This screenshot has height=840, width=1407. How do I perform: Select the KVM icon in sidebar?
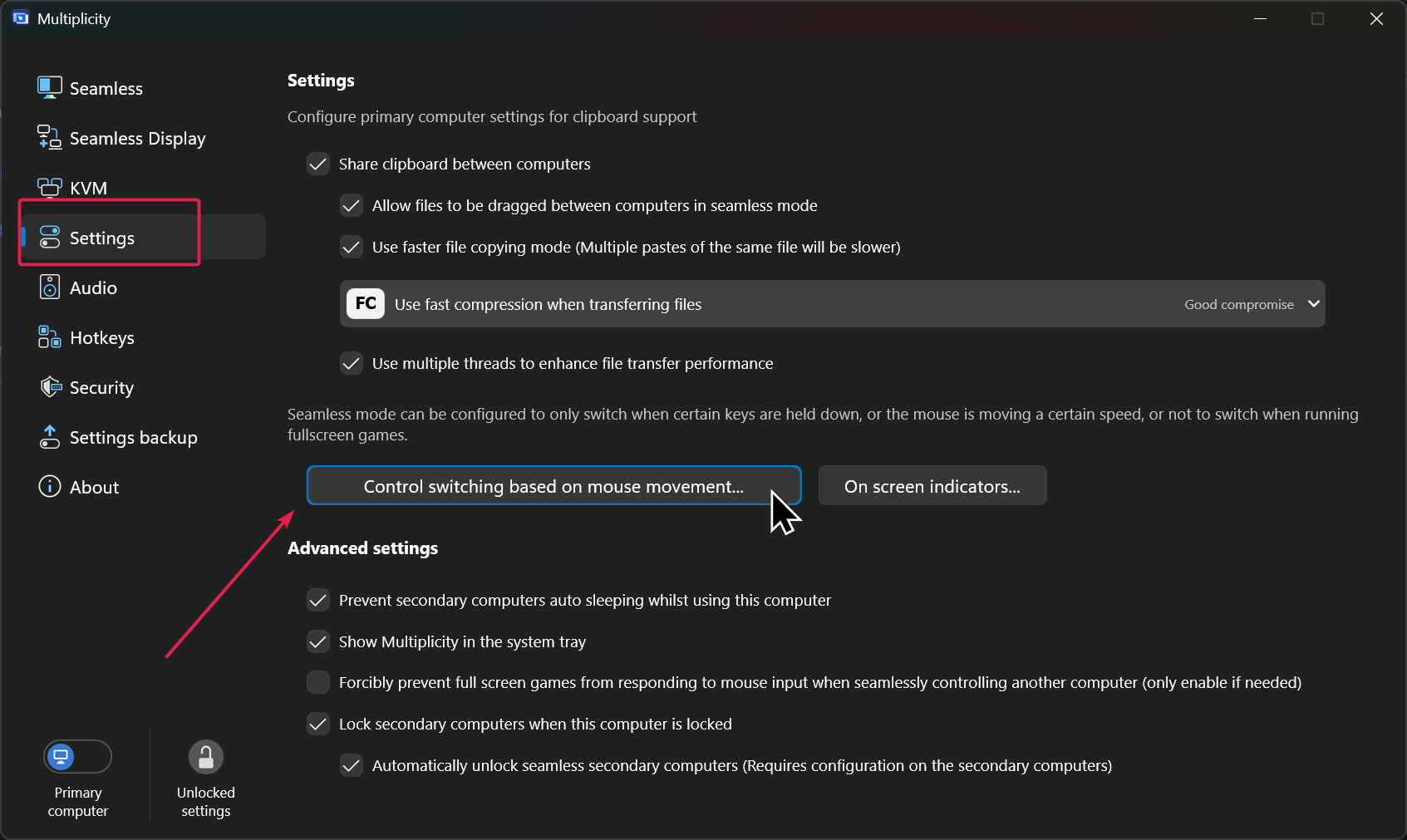(50, 187)
